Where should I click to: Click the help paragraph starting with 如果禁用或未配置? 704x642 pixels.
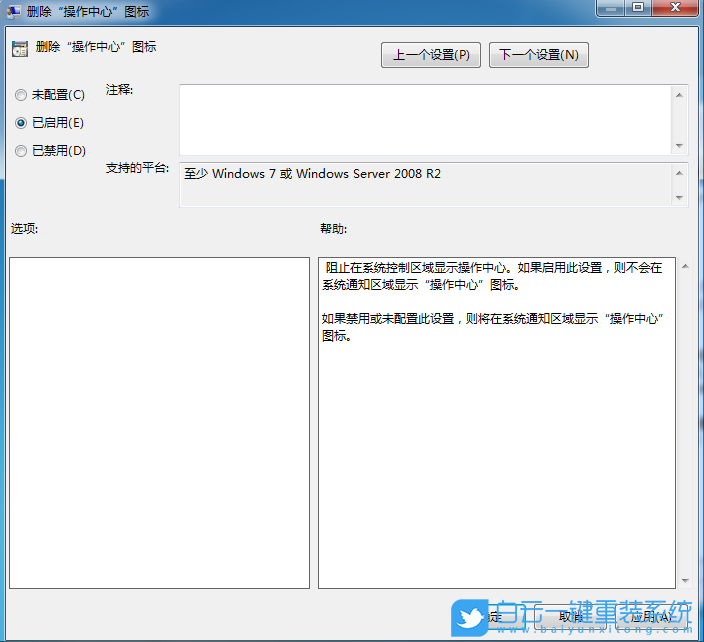[493, 327]
